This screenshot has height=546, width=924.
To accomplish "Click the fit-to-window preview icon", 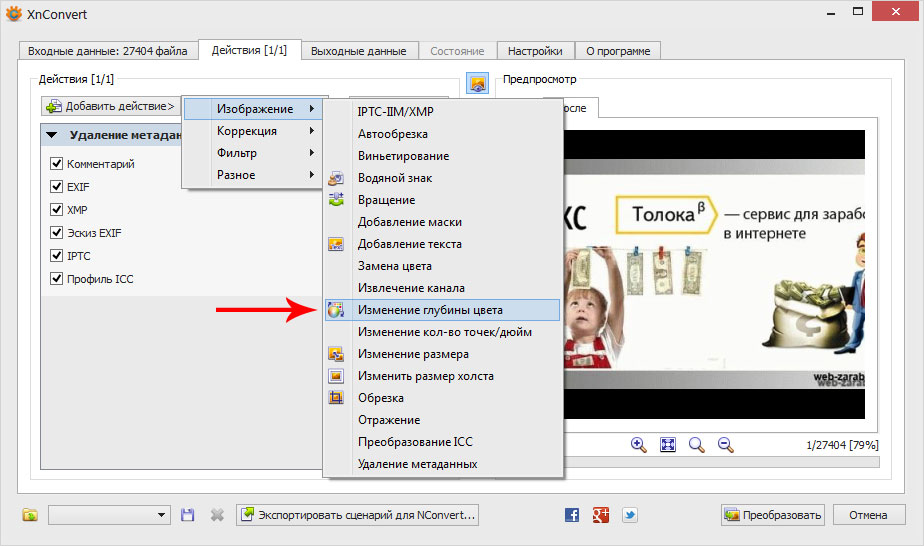I will [x=668, y=445].
